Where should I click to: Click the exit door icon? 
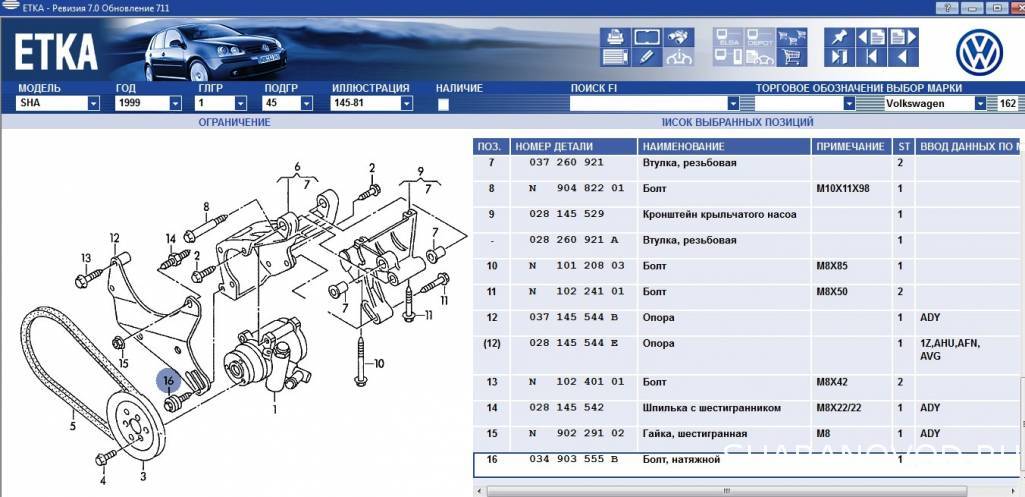tap(839, 56)
